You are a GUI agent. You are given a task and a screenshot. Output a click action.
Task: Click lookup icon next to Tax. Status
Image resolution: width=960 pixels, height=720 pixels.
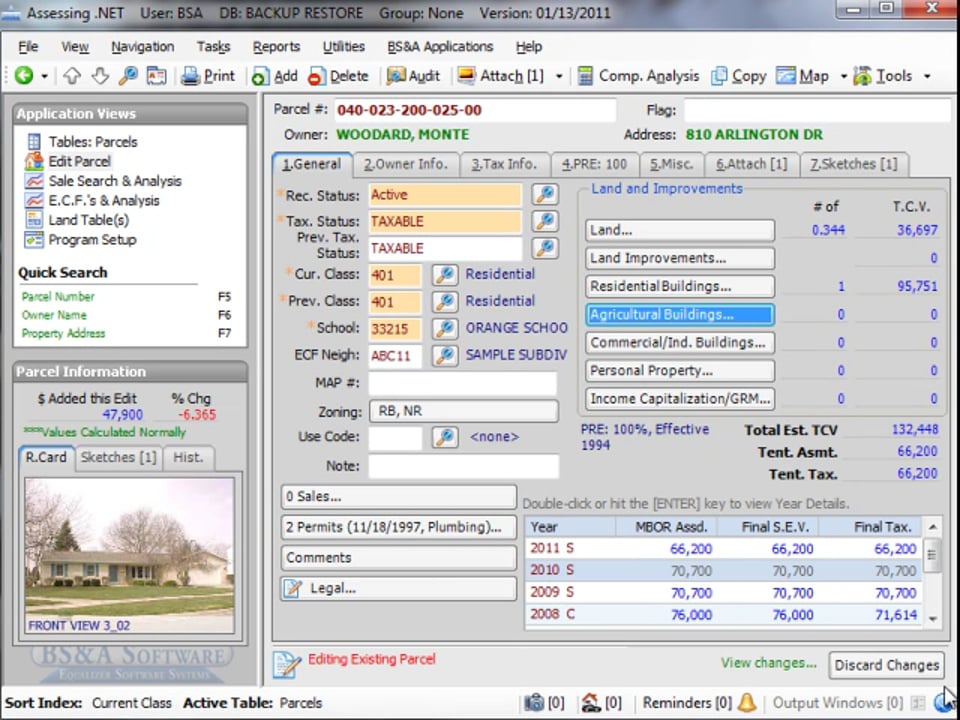(545, 221)
